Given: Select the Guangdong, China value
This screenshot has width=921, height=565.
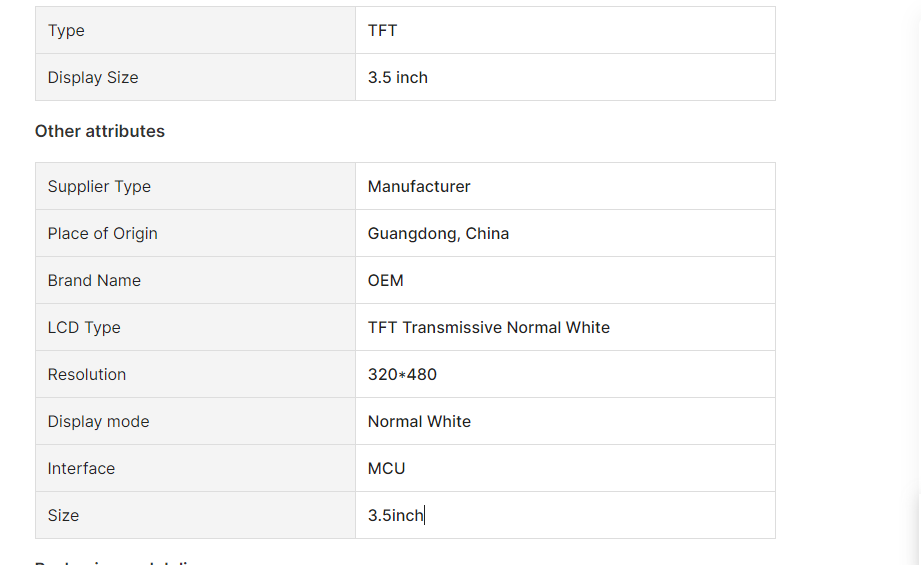Looking at the screenshot, I should click(438, 234).
